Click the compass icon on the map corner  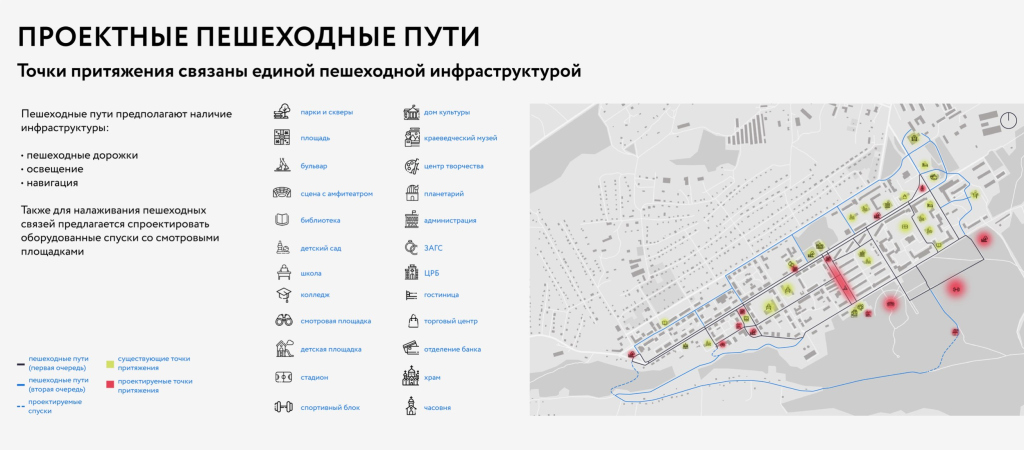pyautogui.click(x=1007, y=121)
